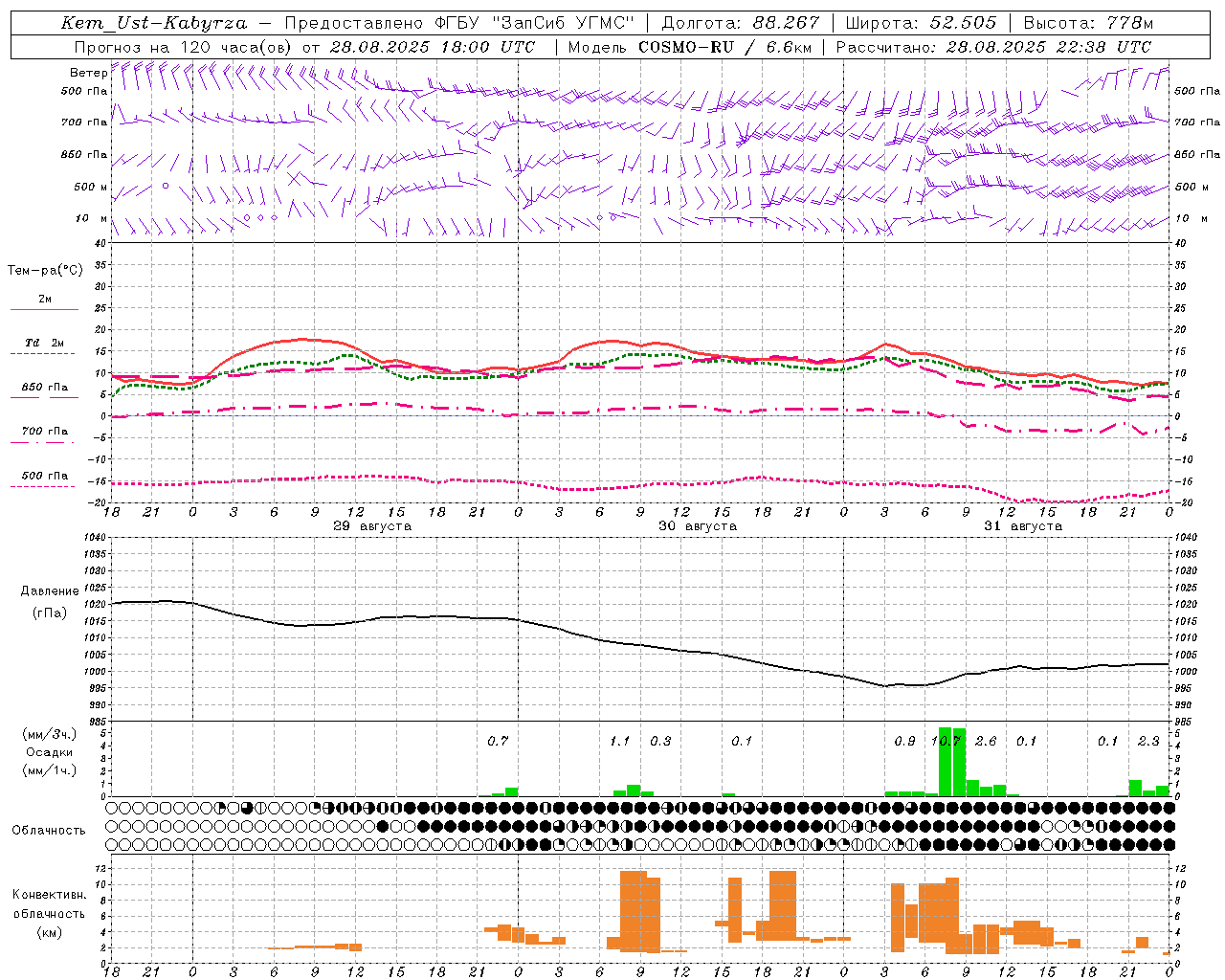Click the 2.6 precipitation total
The image size is (1225, 980).
(x=986, y=741)
